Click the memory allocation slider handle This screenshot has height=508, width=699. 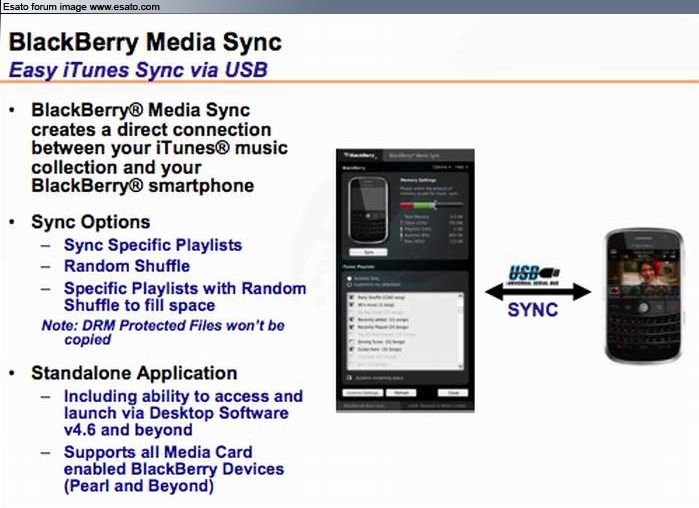(435, 205)
